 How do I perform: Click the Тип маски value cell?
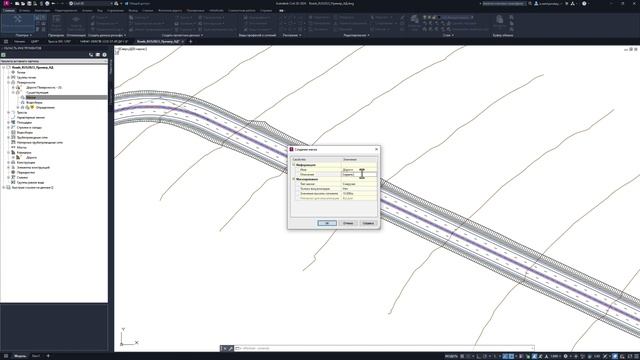[x=359, y=184]
